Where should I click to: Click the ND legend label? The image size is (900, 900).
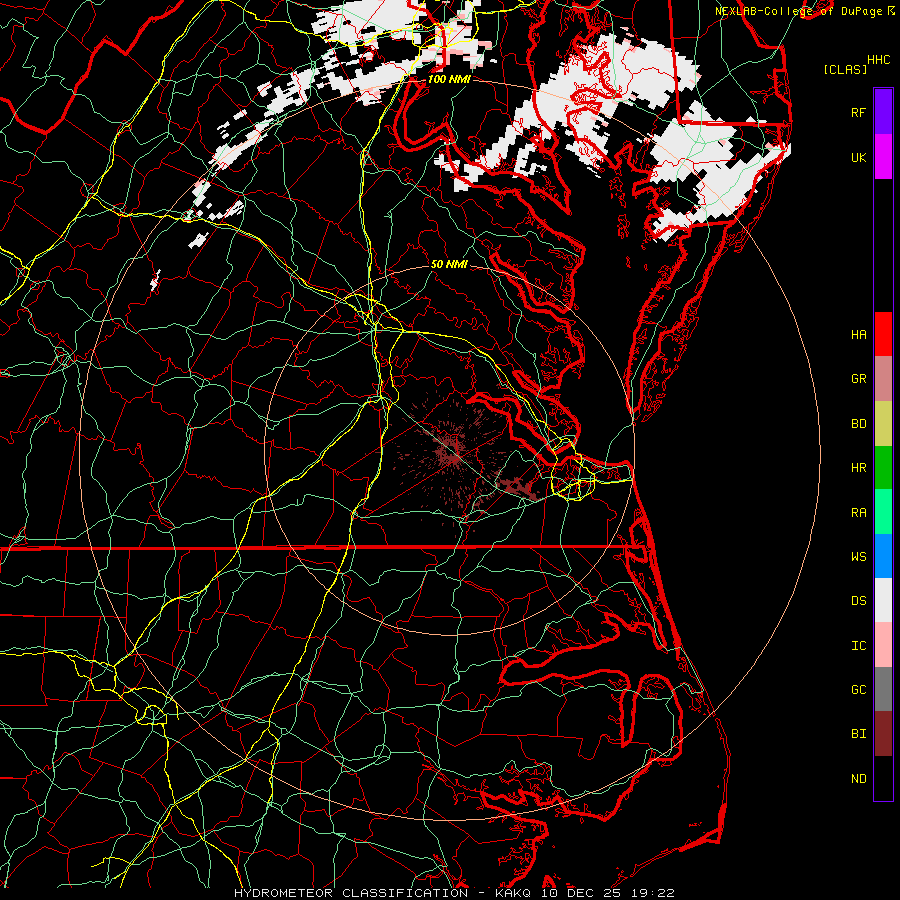(x=858, y=779)
